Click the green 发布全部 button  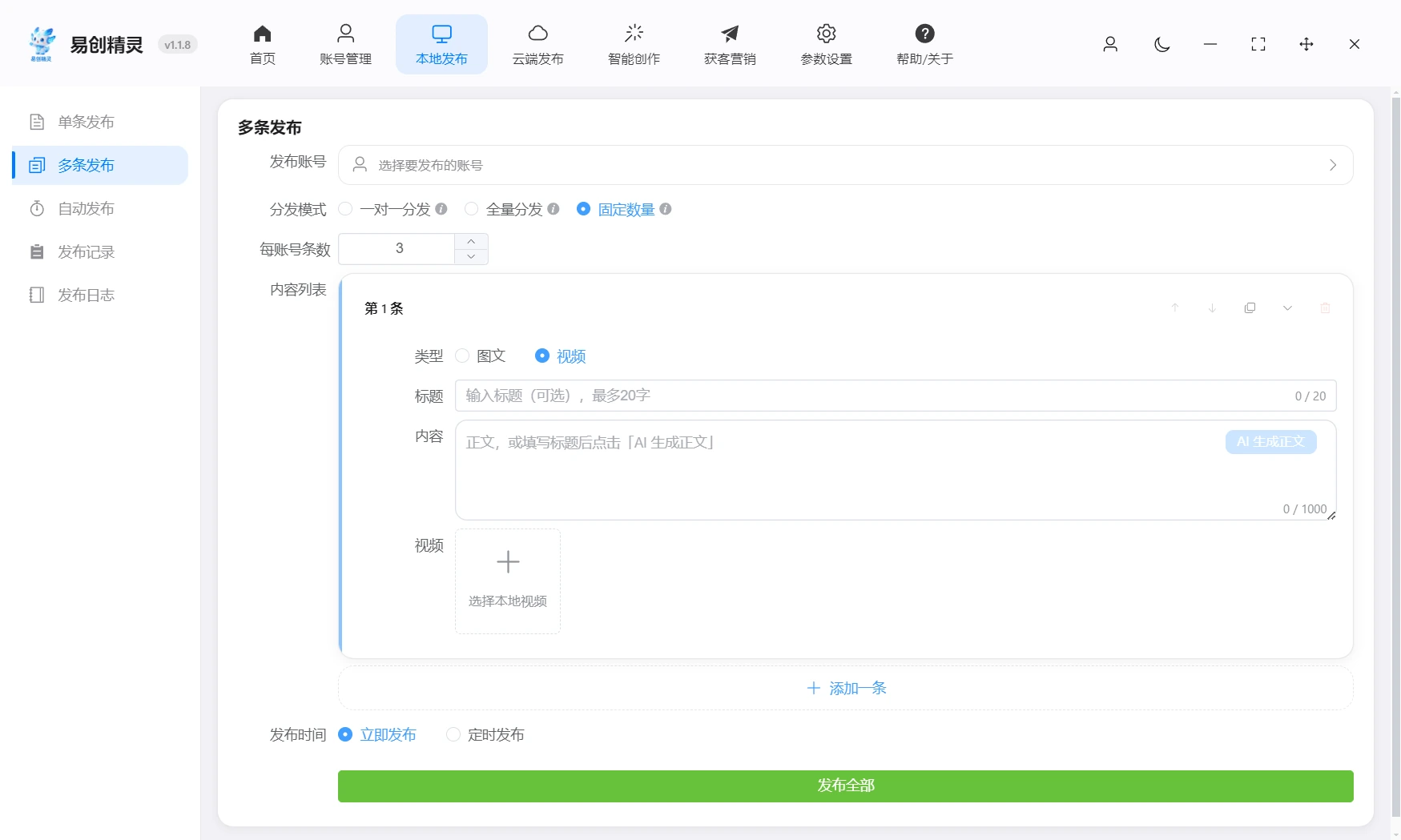click(x=846, y=786)
